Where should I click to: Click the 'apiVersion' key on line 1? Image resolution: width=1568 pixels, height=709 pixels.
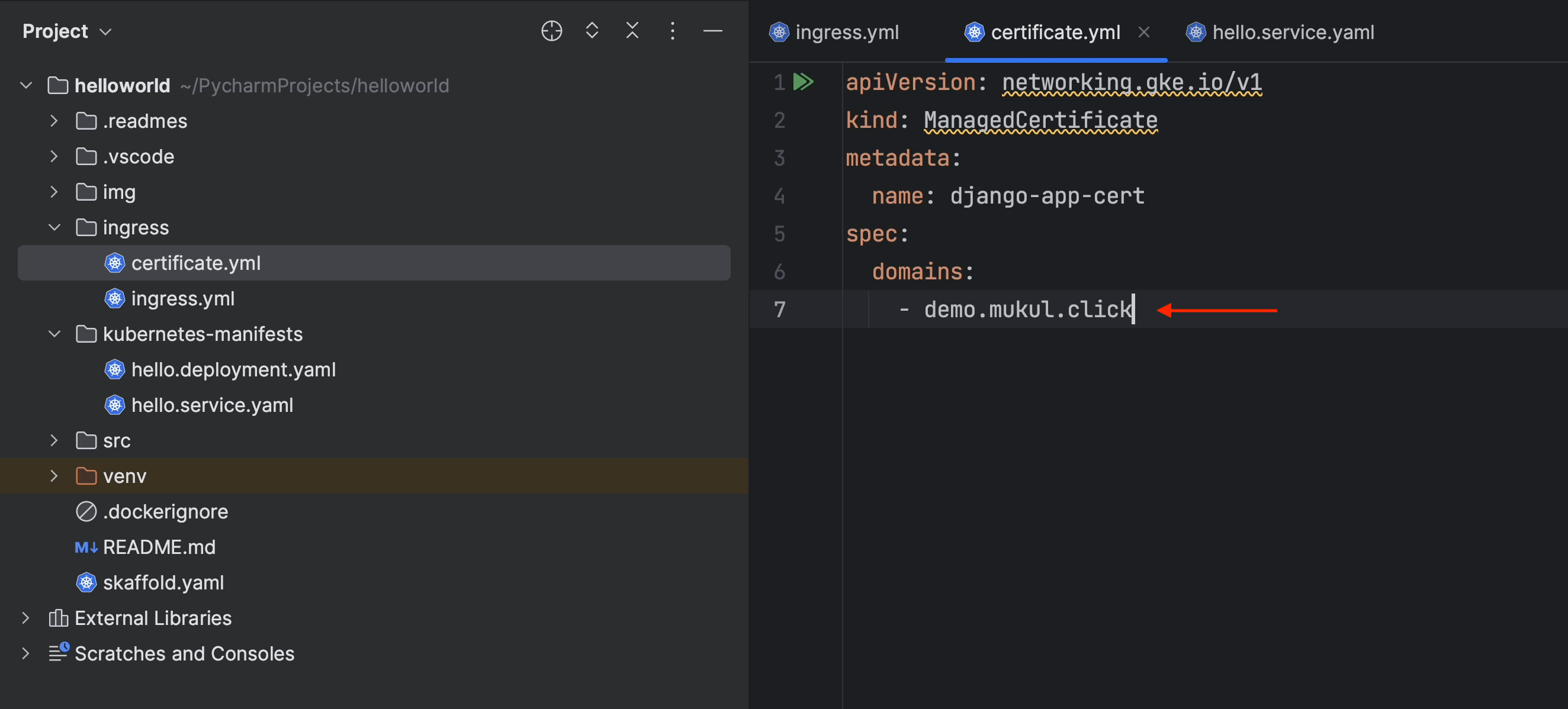(910, 82)
